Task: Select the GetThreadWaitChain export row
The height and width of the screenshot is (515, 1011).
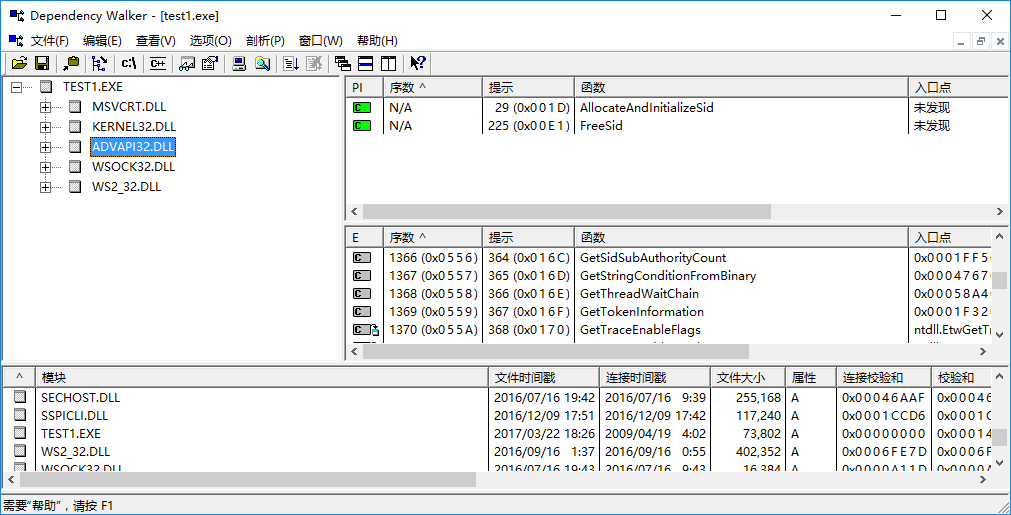Action: [671, 294]
